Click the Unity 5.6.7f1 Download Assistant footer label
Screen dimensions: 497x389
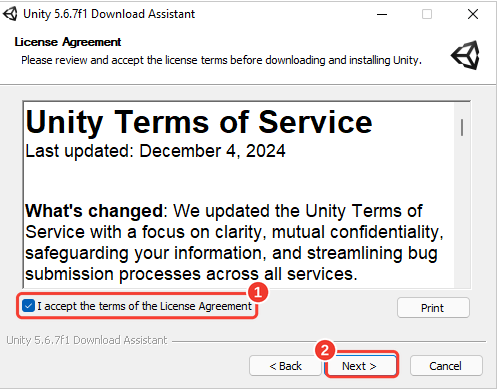pyautogui.click(x=86, y=340)
